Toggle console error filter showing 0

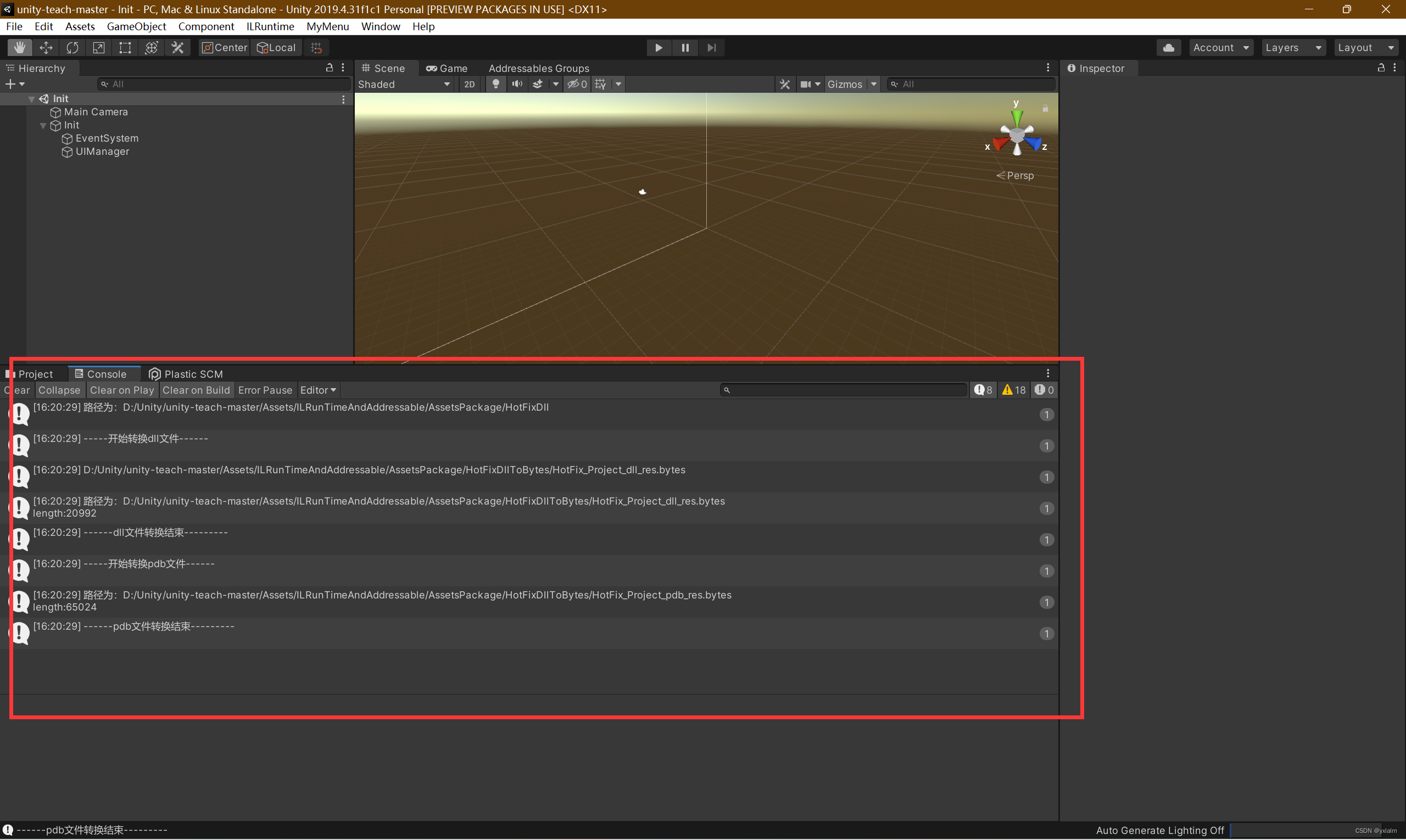1044,390
